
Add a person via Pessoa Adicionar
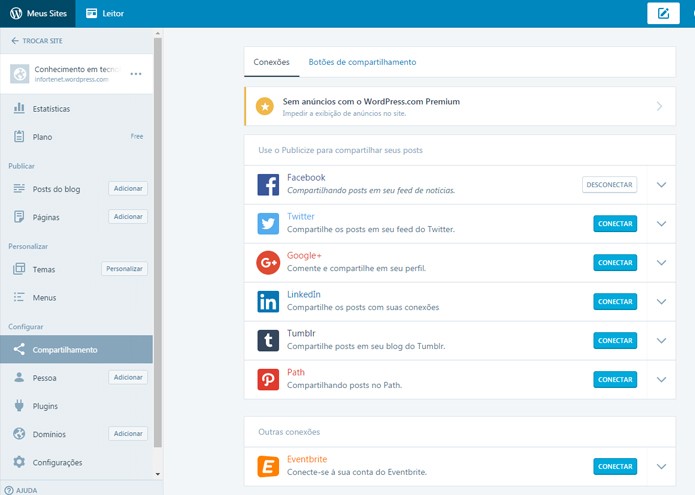coord(128,377)
